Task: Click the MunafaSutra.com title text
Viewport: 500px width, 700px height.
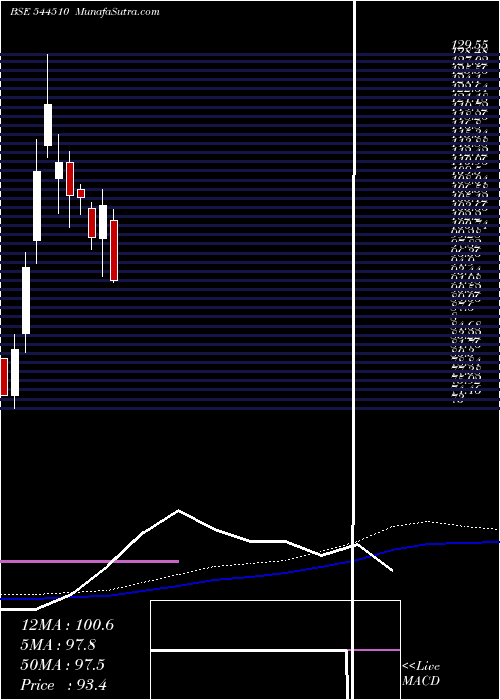Action: [x=117, y=12]
